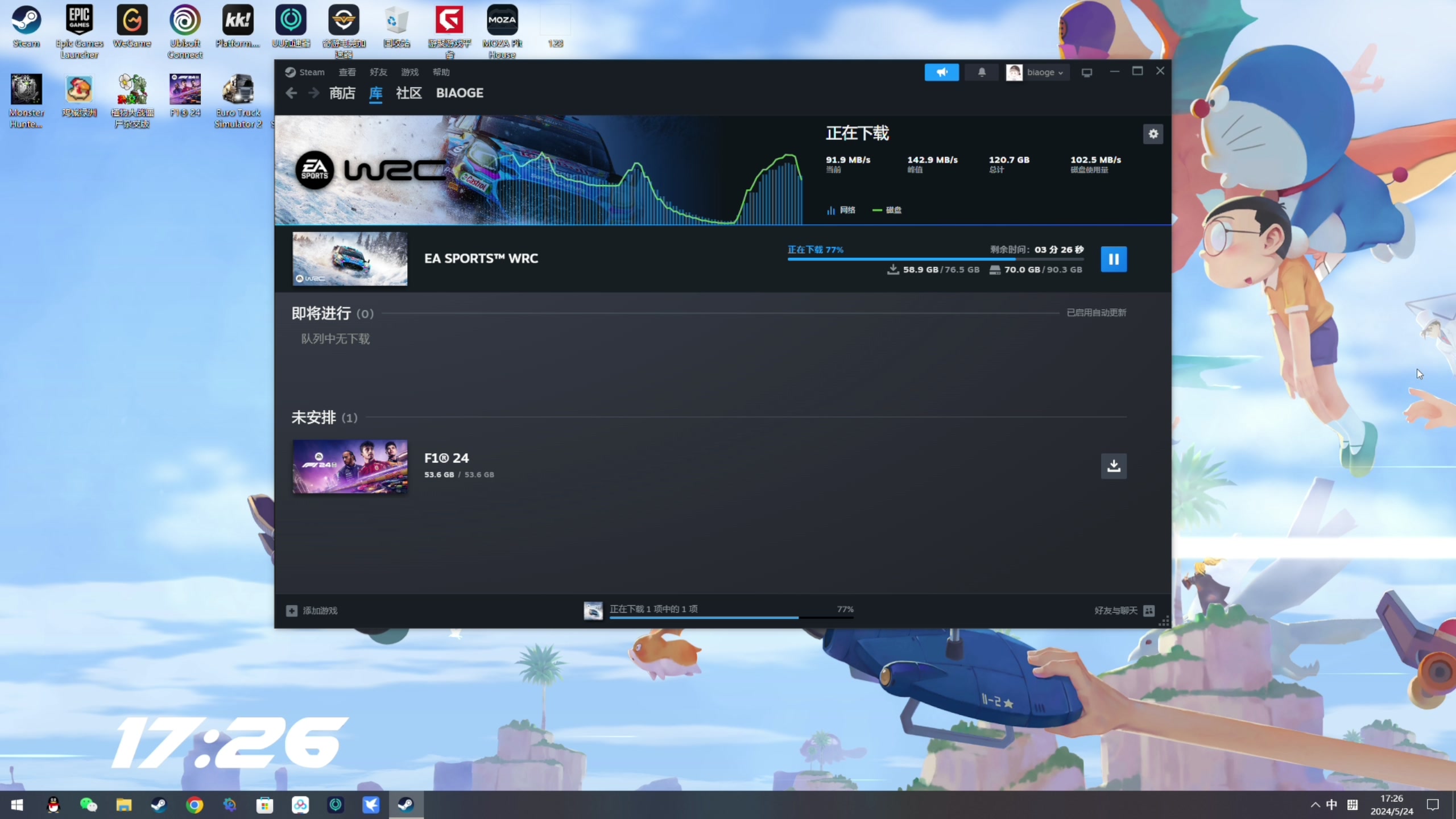
Task: Open the F1® 24 title
Action: [x=446, y=458]
